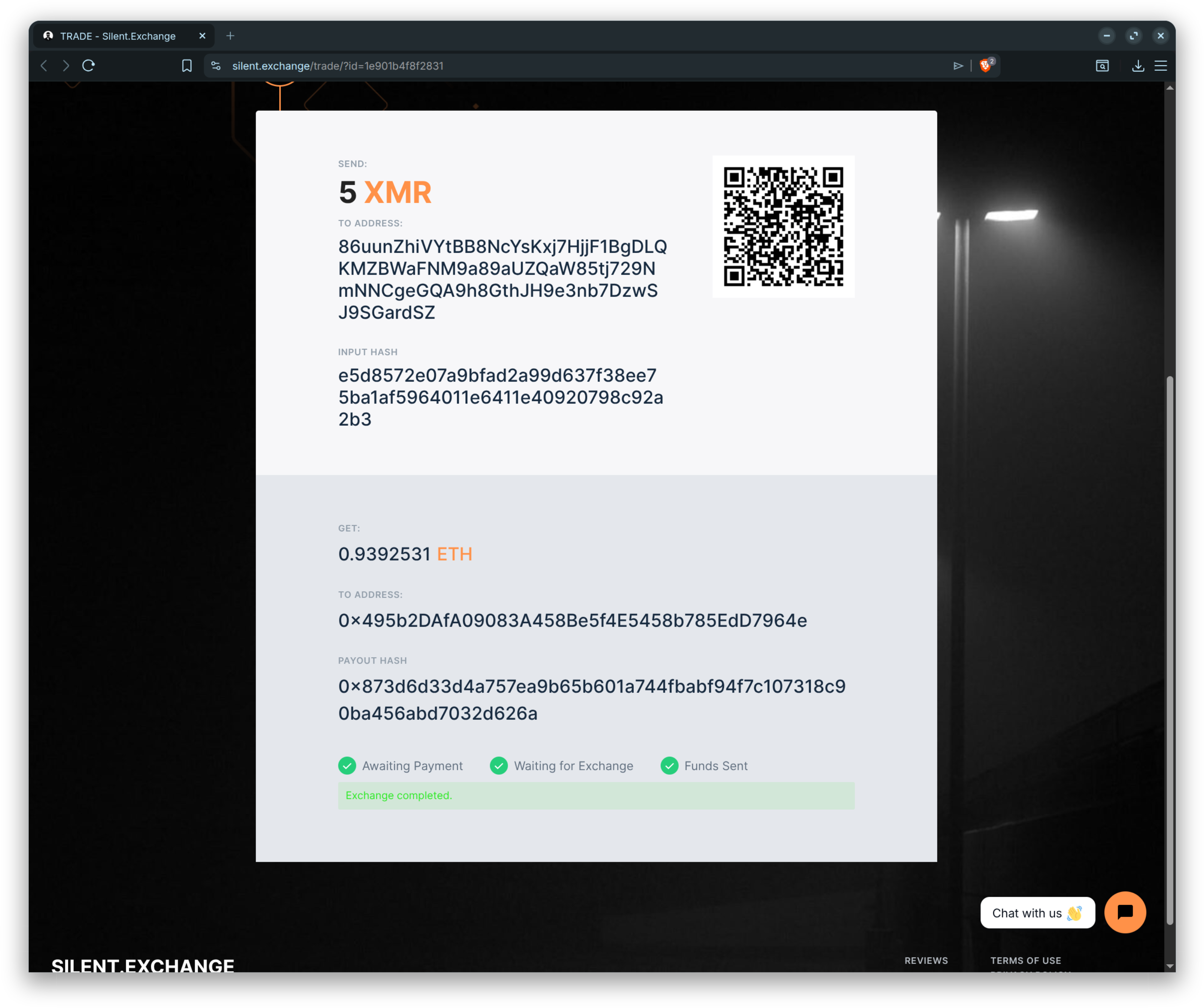Click the page vertical scrollbar thumb
Image resolution: width=1204 pixels, height=1008 pixels.
coord(1170,651)
